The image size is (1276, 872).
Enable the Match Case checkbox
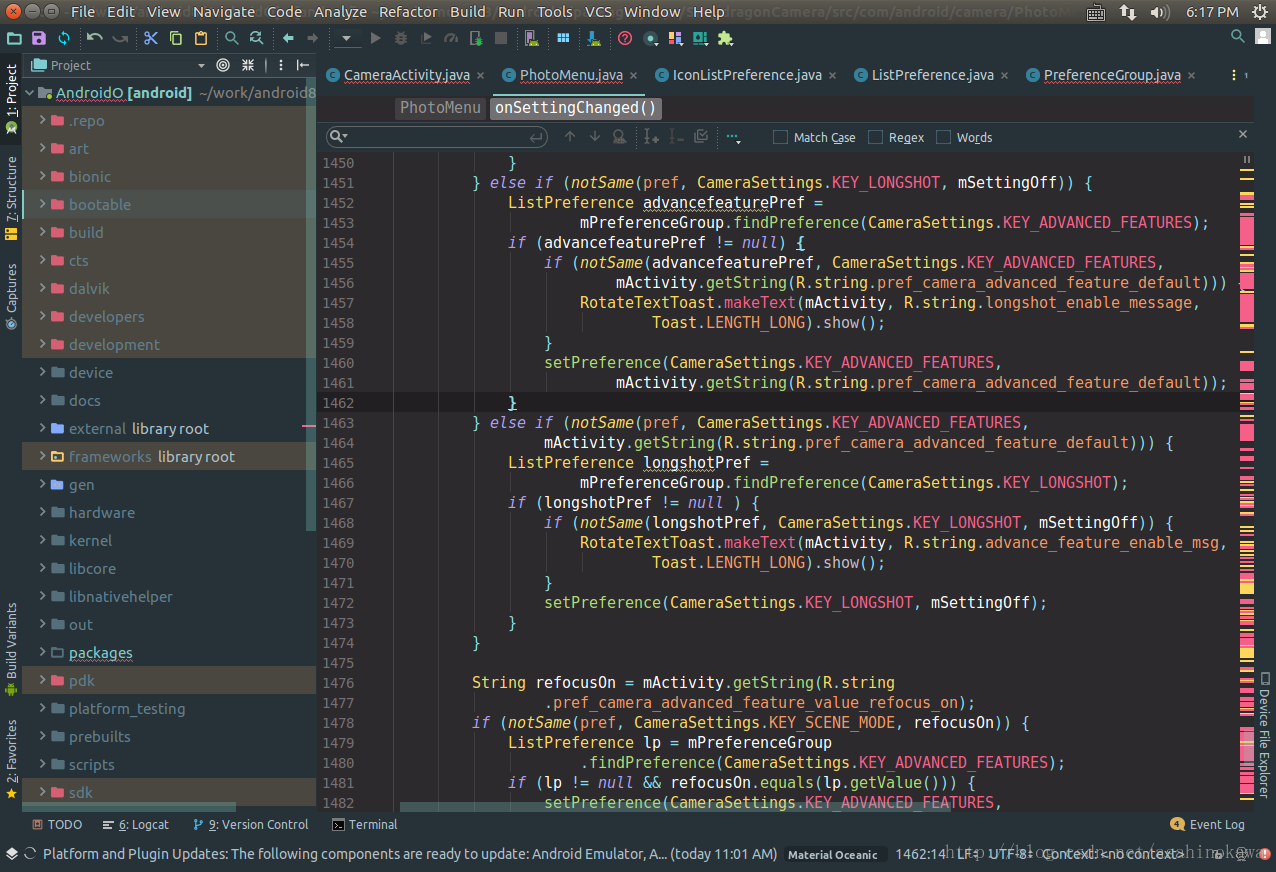point(781,137)
